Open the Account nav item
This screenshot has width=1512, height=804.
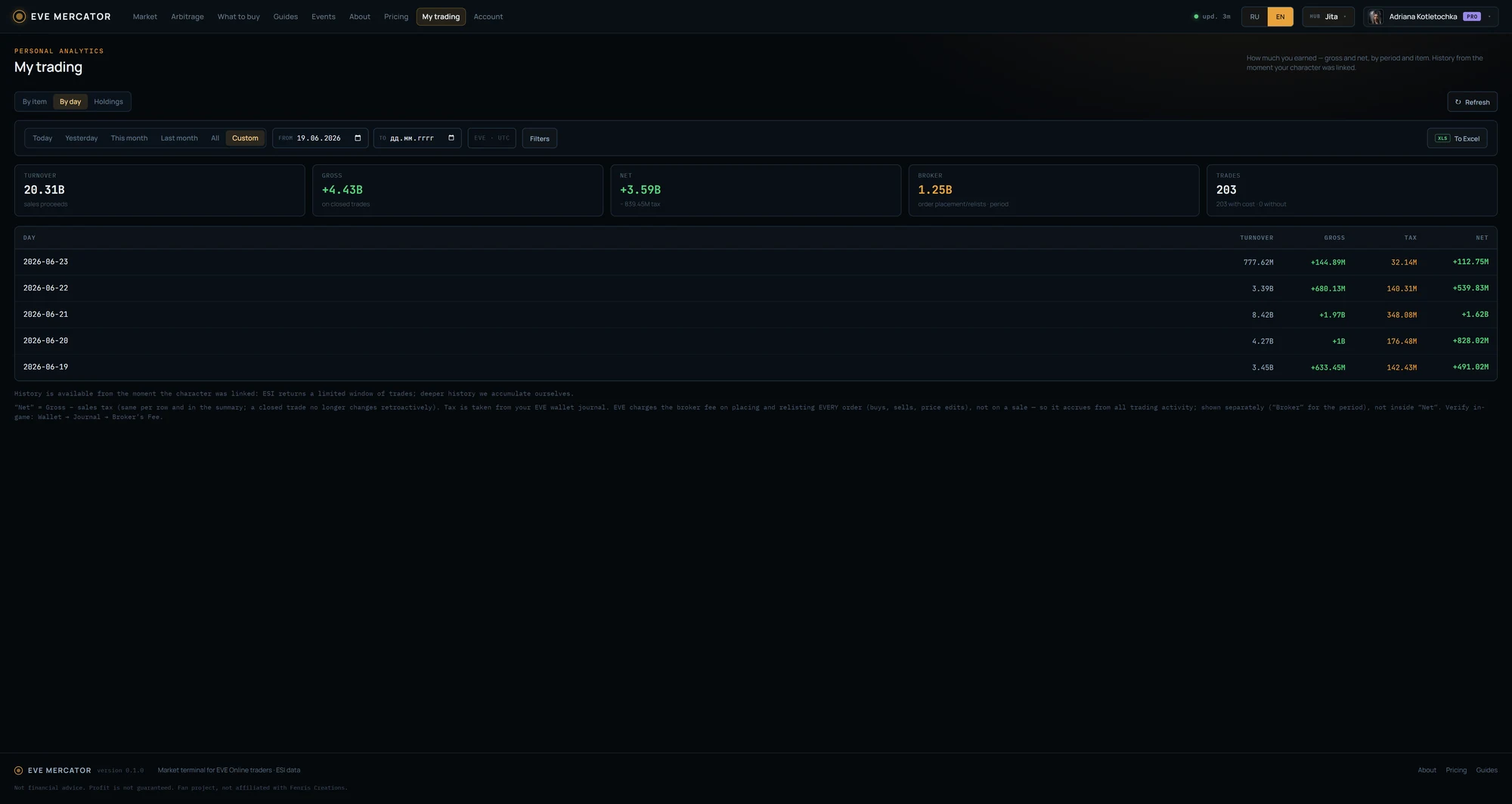pos(488,17)
